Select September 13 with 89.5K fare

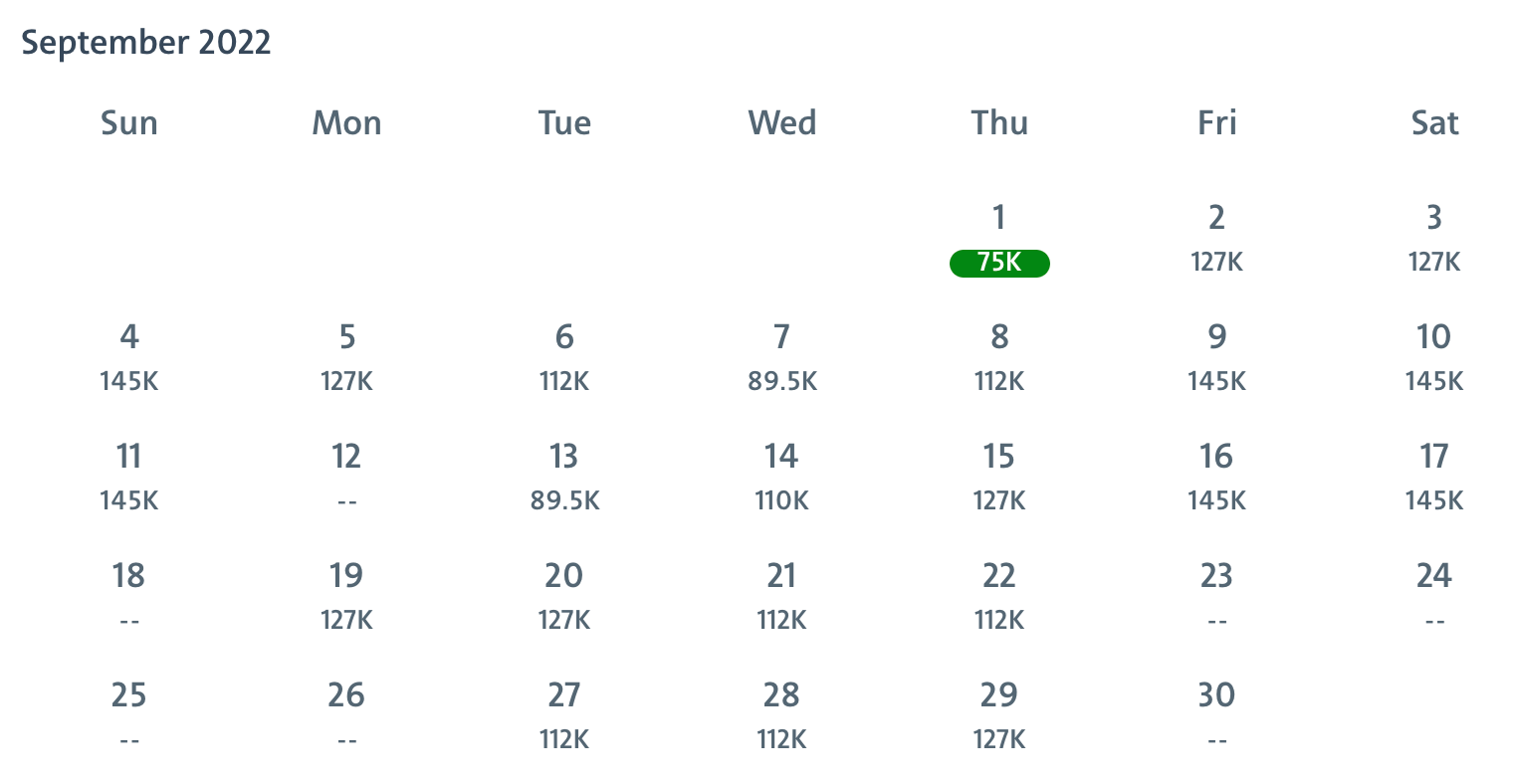pyautogui.click(x=564, y=477)
